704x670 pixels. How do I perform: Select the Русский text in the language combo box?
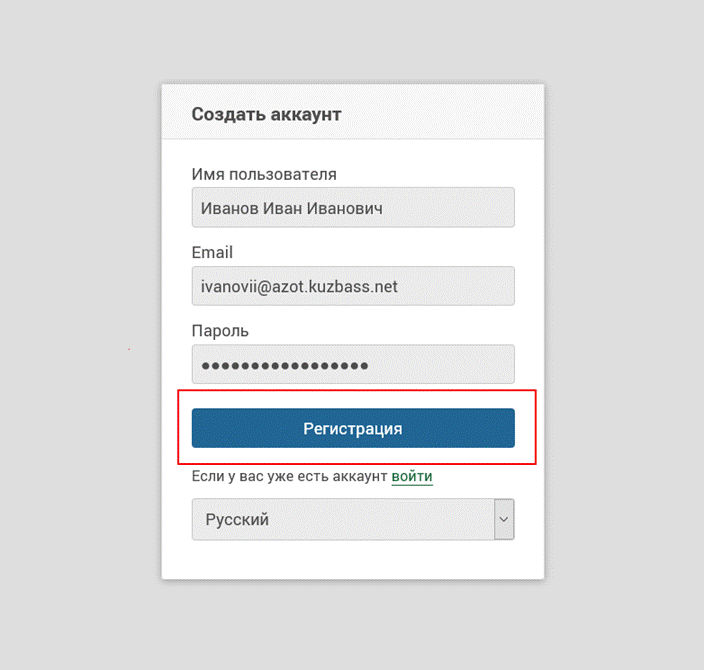coord(237,520)
